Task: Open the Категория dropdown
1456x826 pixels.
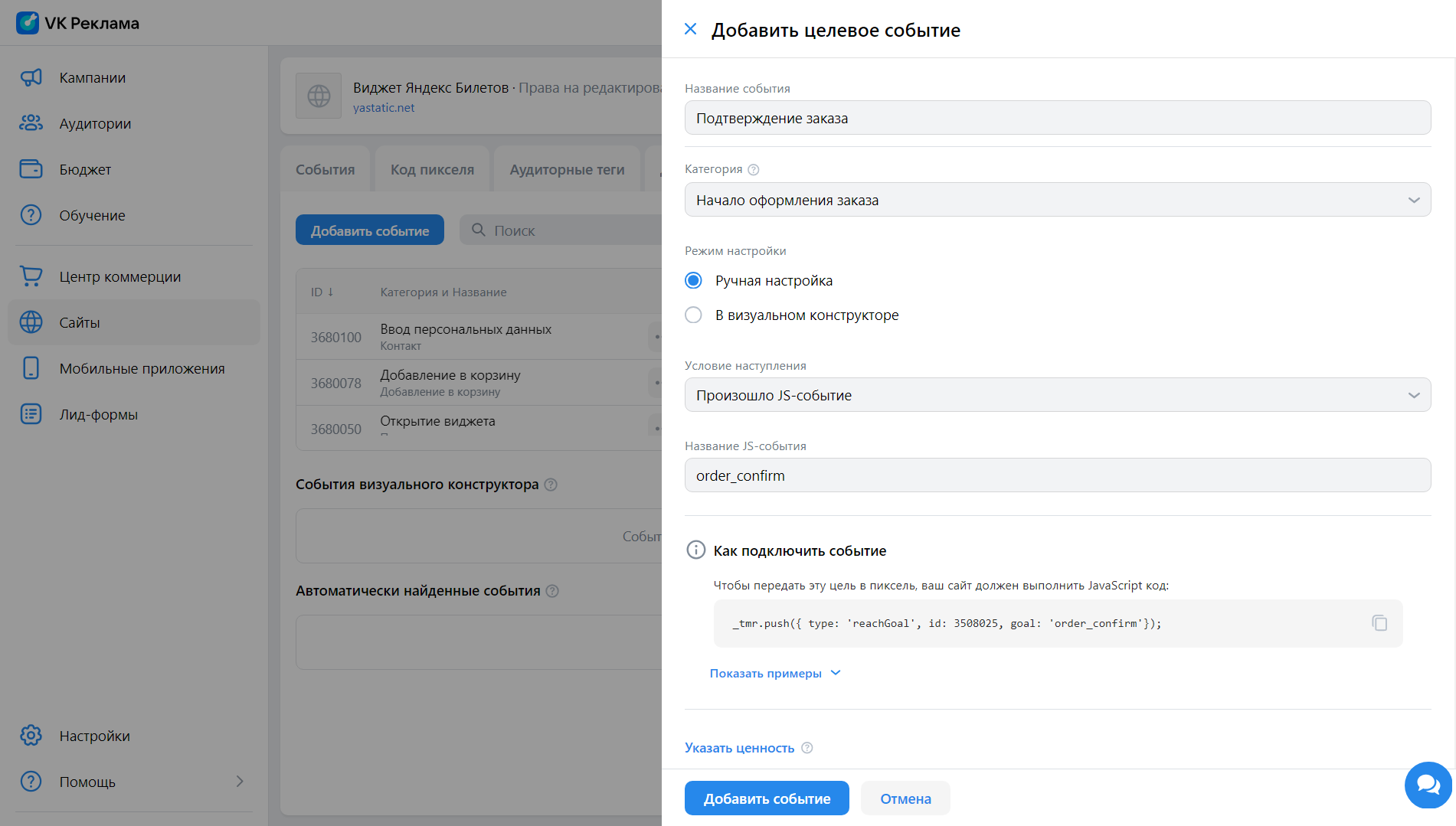Action: pyautogui.click(x=1057, y=200)
